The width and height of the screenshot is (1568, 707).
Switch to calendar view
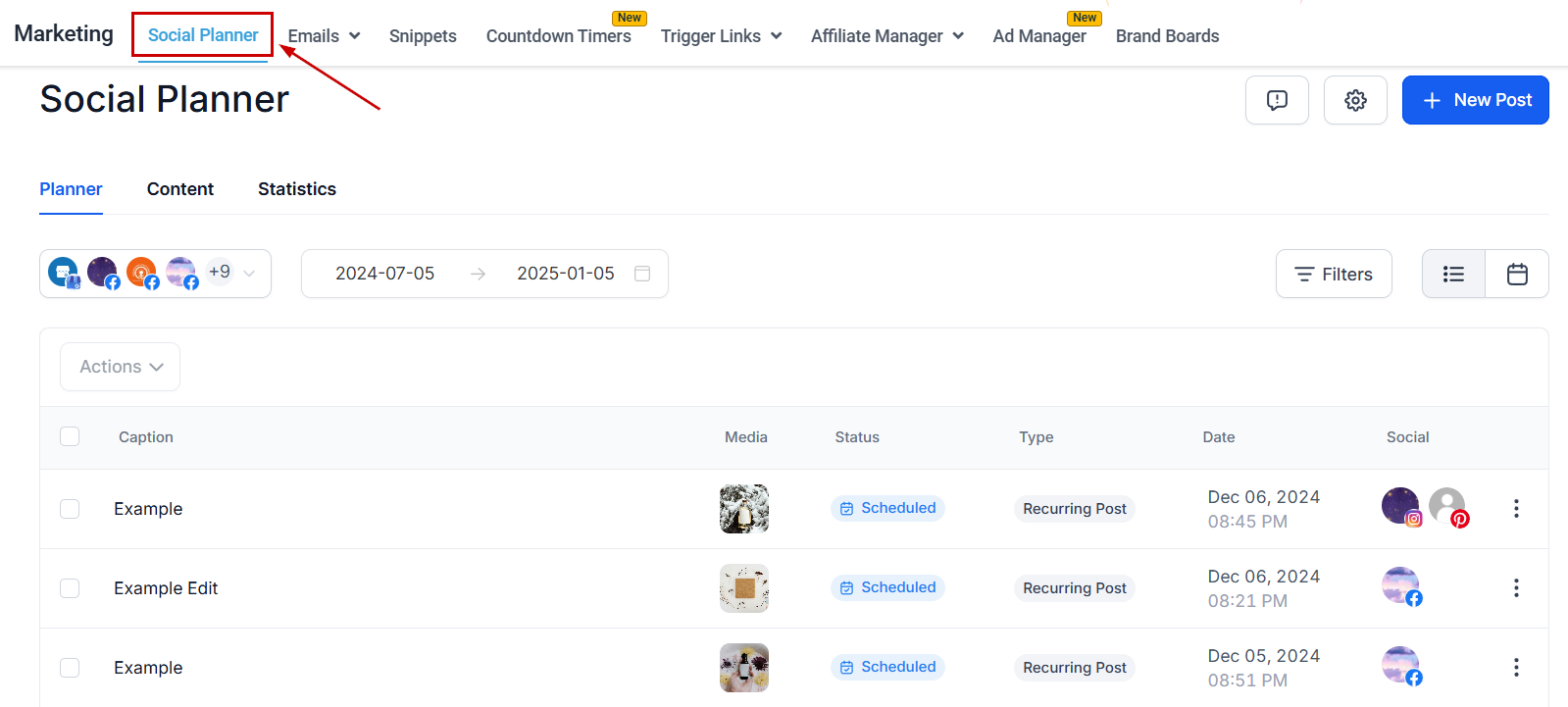1517,275
